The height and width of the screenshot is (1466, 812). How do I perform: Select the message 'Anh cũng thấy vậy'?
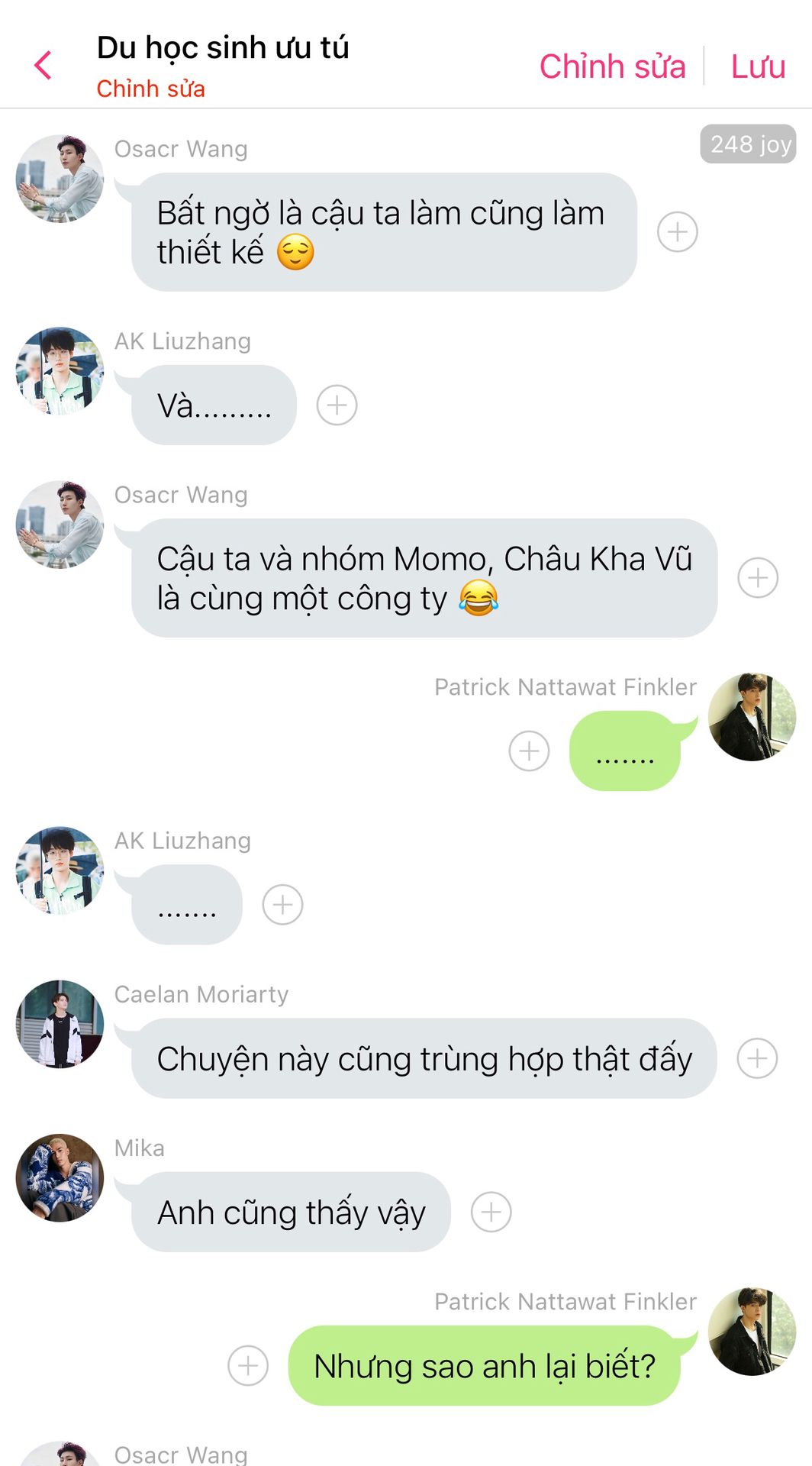(x=291, y=1212)
